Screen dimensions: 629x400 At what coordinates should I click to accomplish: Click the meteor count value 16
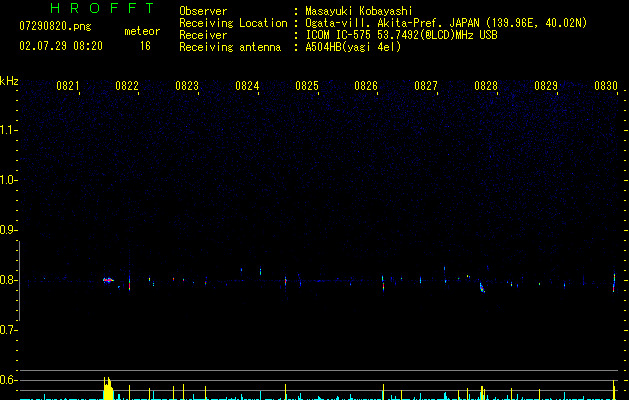pyautogui.click(x=145, y=46)
